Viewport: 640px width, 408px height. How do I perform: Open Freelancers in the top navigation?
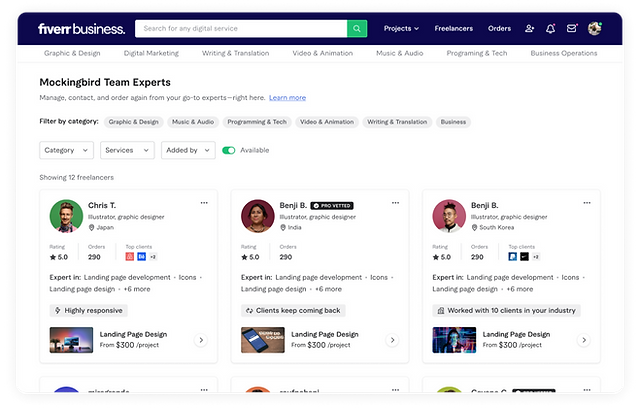pos(453,29)
